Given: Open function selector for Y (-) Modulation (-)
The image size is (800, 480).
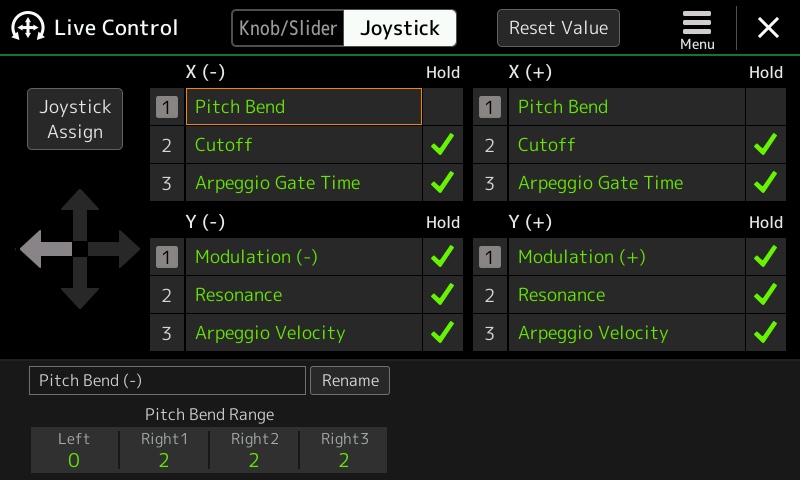Looking at the screenshot, I should 304,257.
